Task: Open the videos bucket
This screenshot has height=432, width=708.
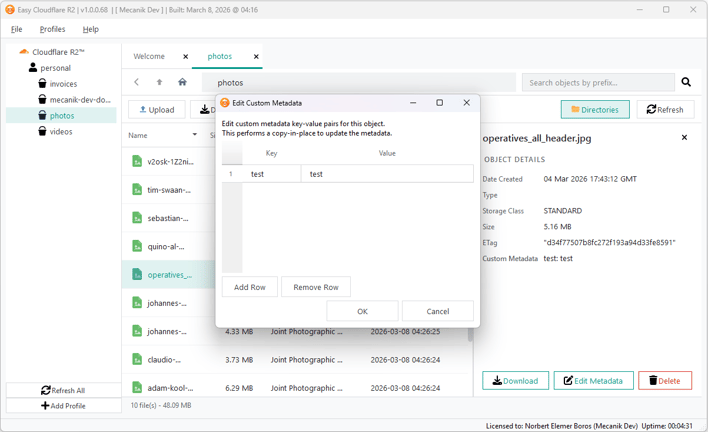Action: [x=61, y=131]
